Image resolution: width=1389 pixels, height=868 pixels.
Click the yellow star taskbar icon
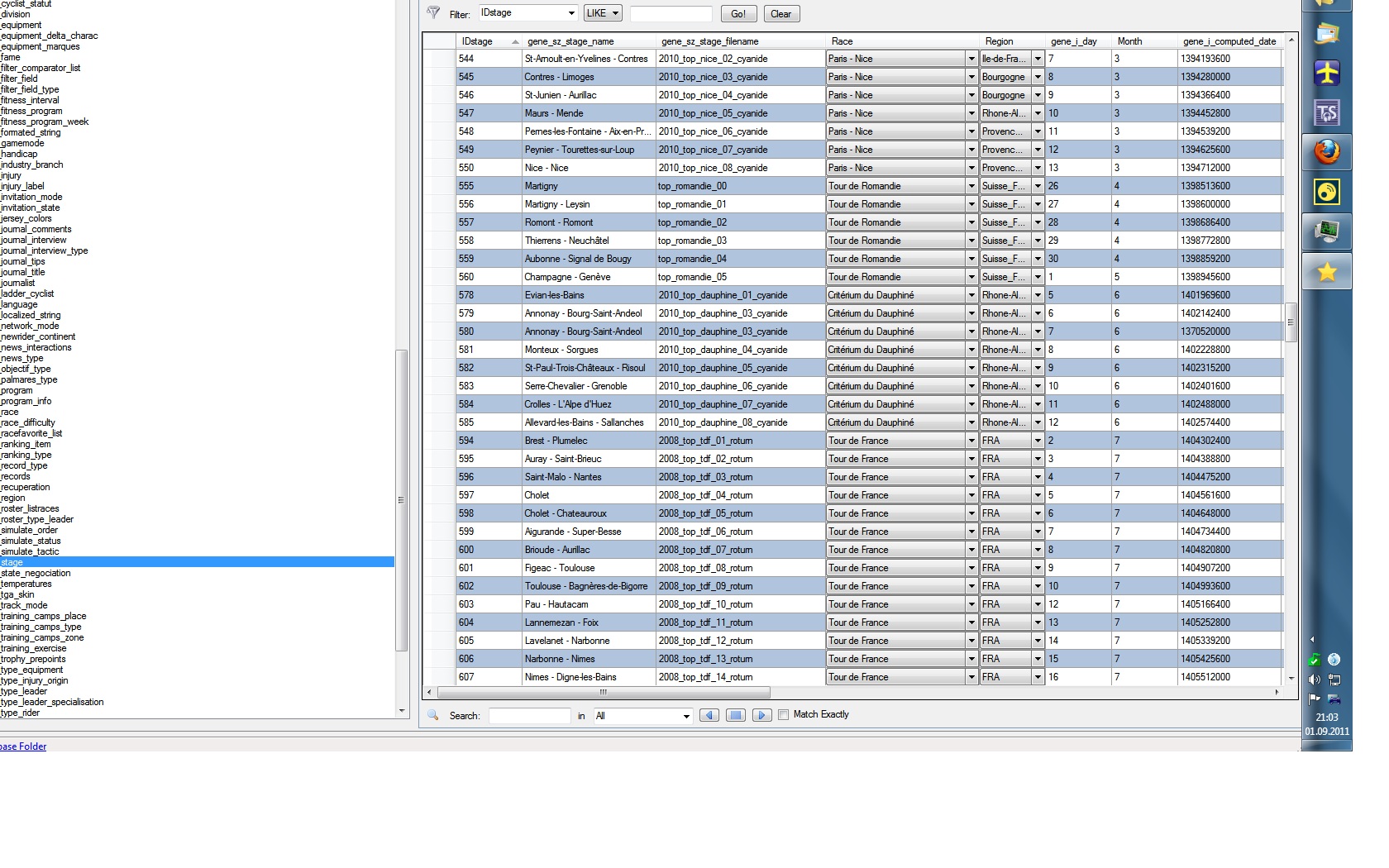point(1326,272)
